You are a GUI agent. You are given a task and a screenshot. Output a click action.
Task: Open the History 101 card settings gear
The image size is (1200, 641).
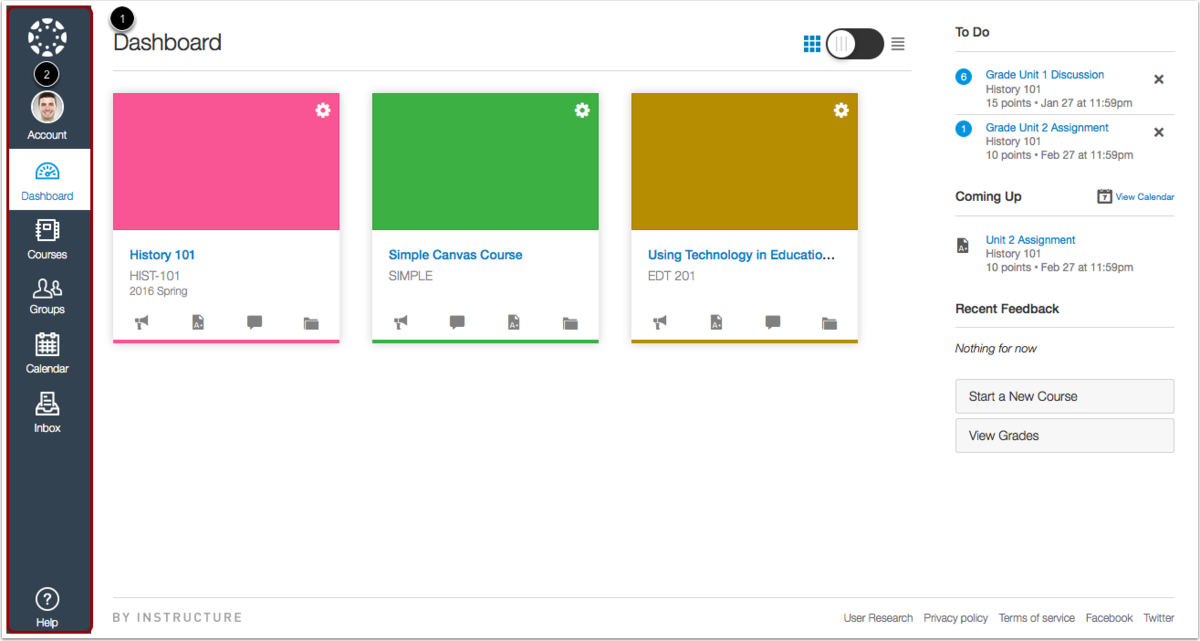pyautogui.click(x=323, y=110)
